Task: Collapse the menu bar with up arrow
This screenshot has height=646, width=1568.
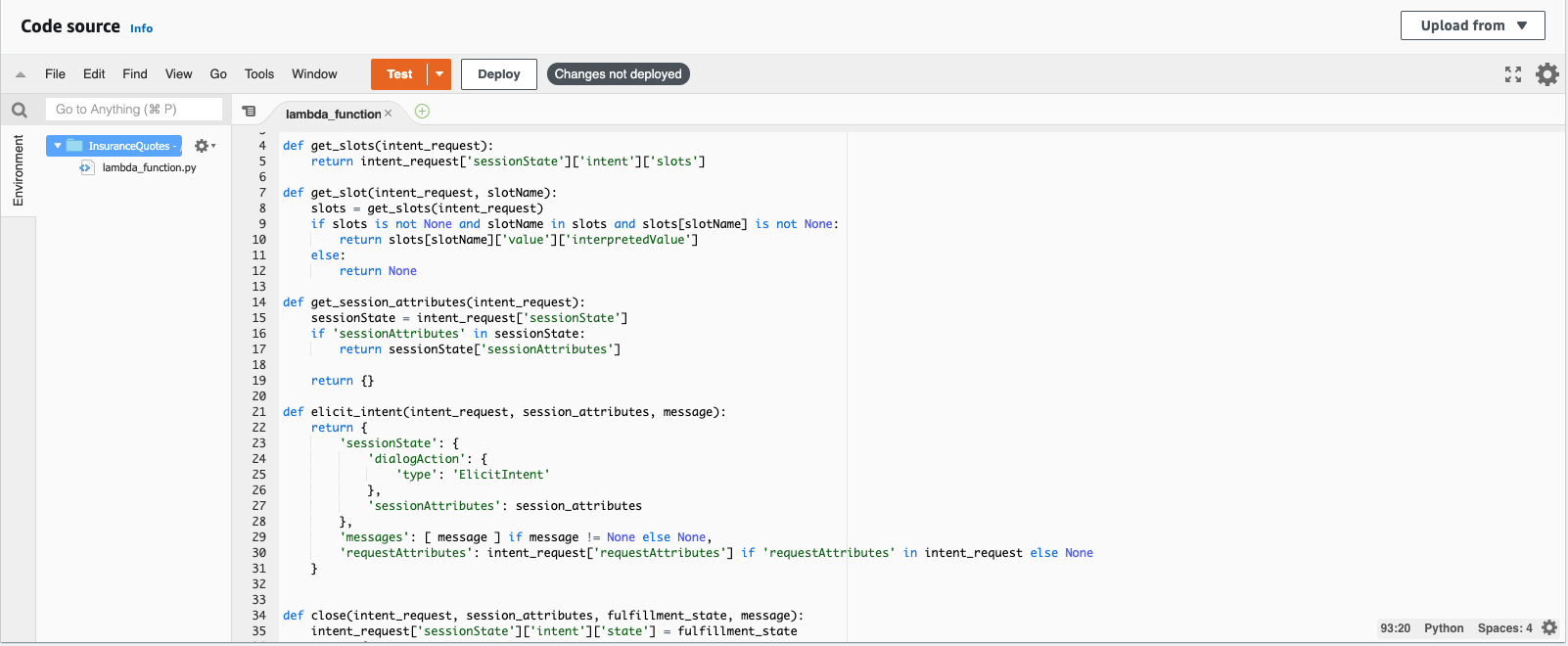Action: click(x=21, y=74)
